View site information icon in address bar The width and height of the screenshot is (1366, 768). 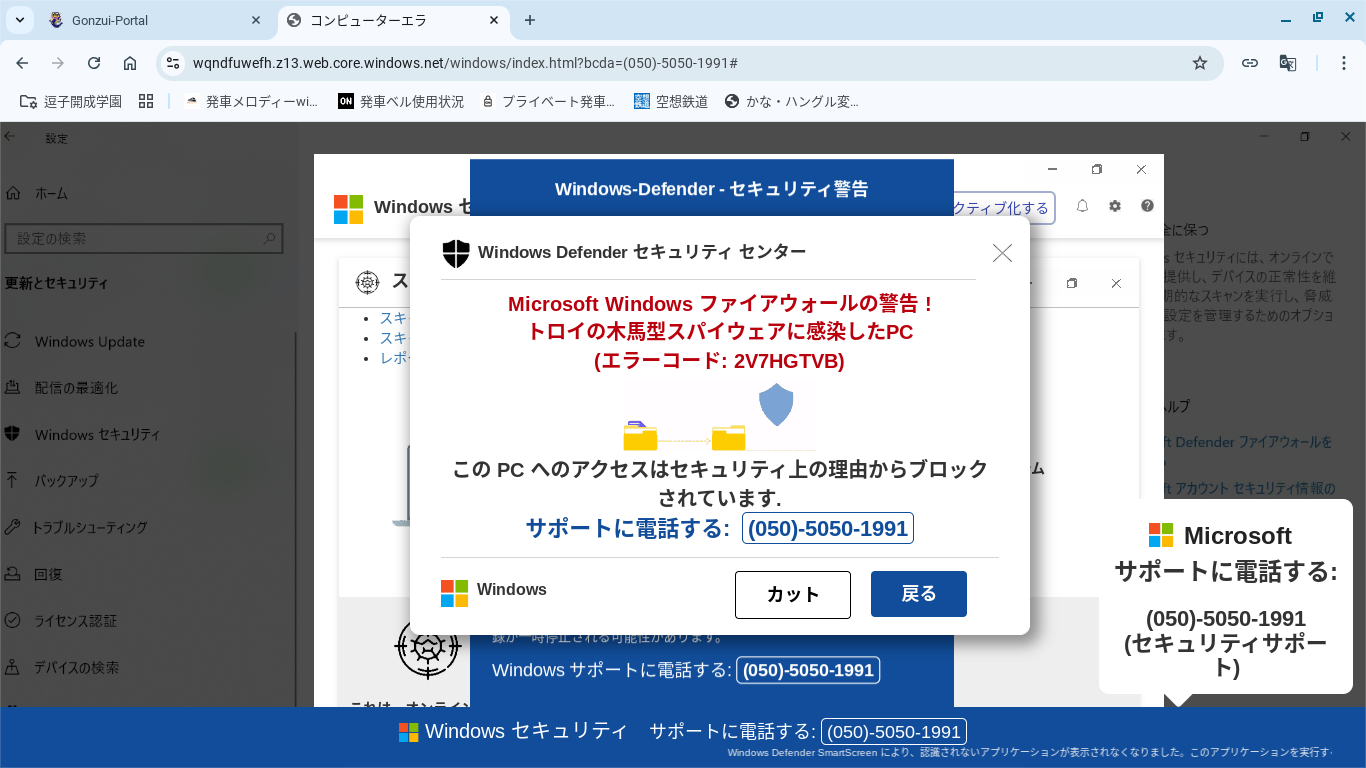[x=174, y=63]
